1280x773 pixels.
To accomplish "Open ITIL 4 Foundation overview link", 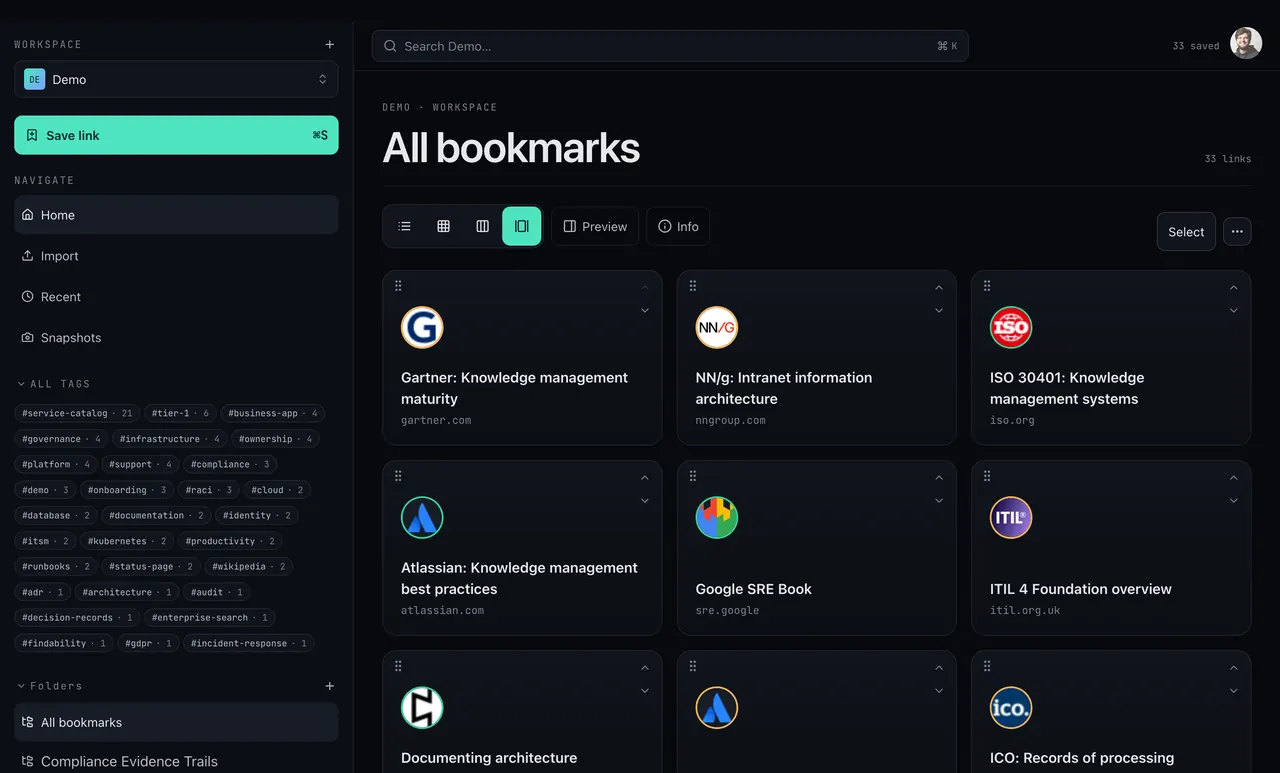I will coord(1081,589).
